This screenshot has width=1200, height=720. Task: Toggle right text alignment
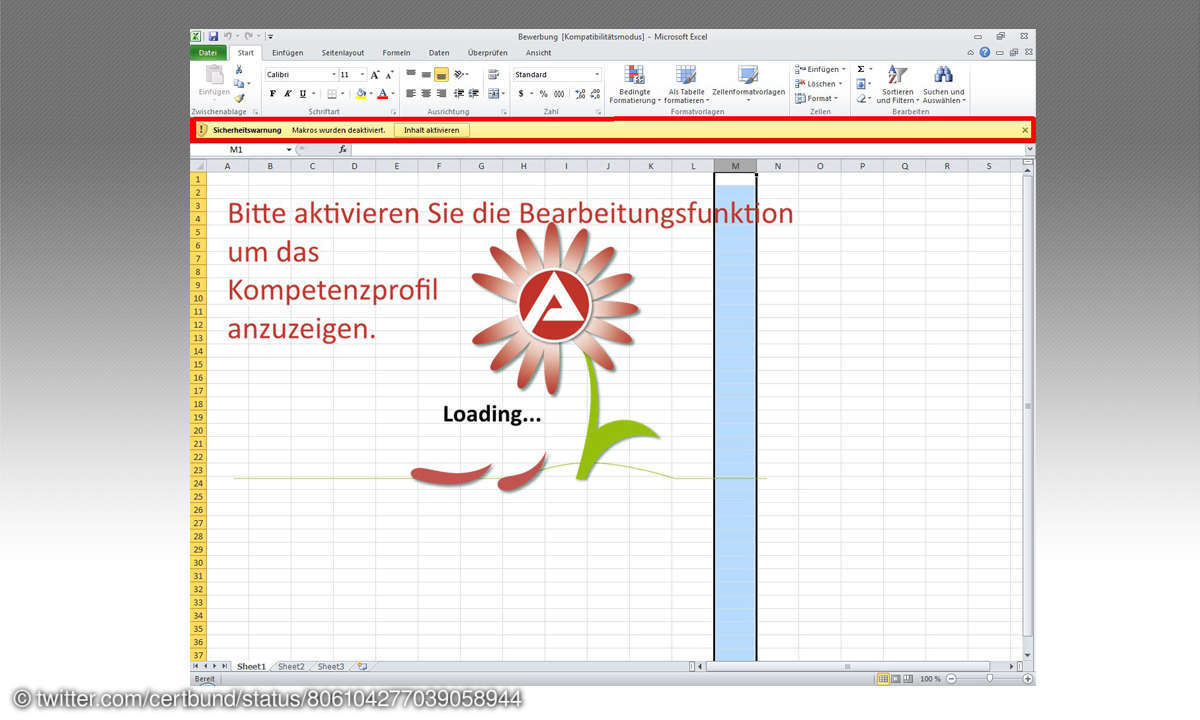point(441,94)
